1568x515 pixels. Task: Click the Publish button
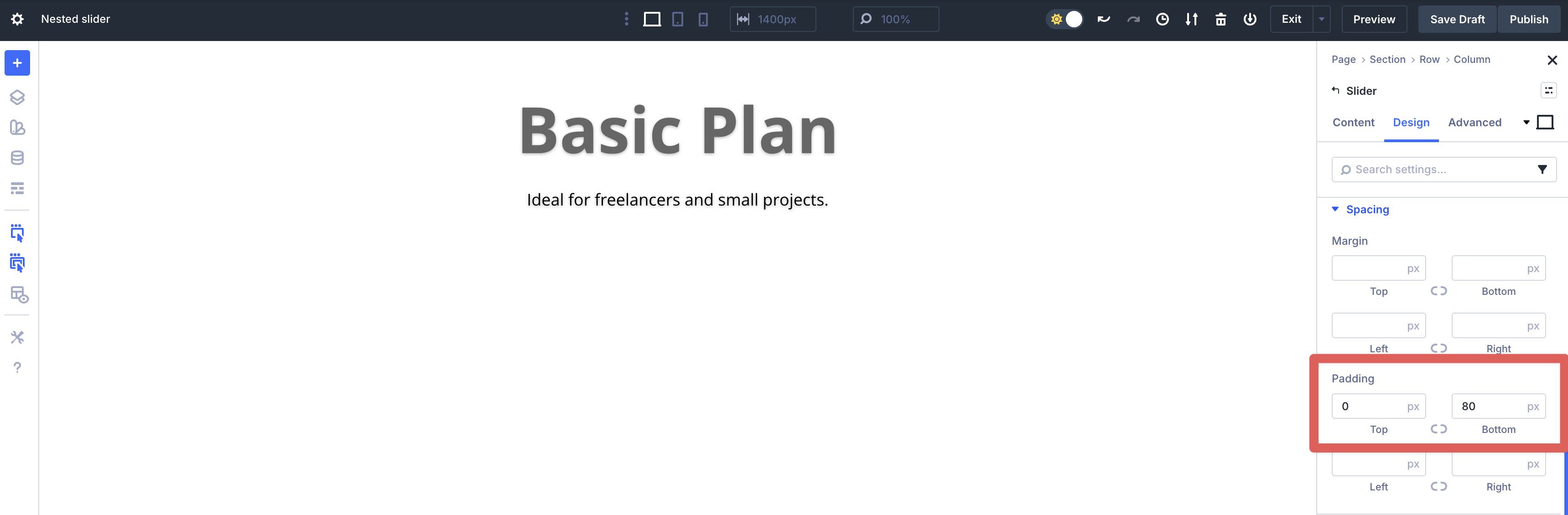coord(1529,19)
